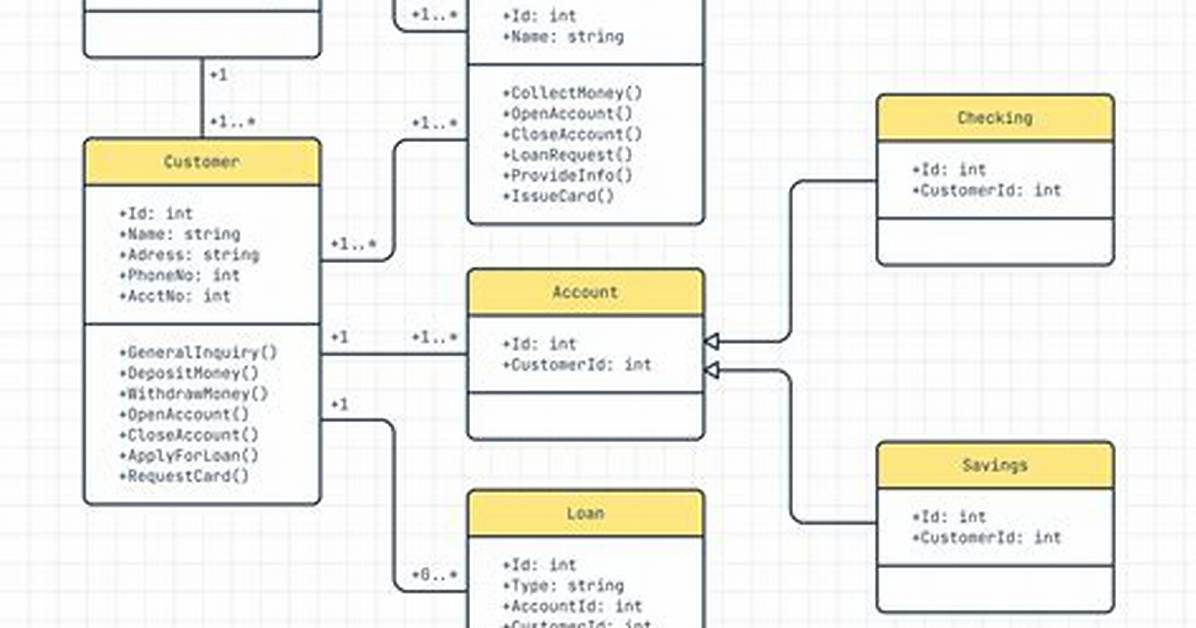Click the '+GeneralInquiry()' method
The image size is (1196, 628).
198,353
